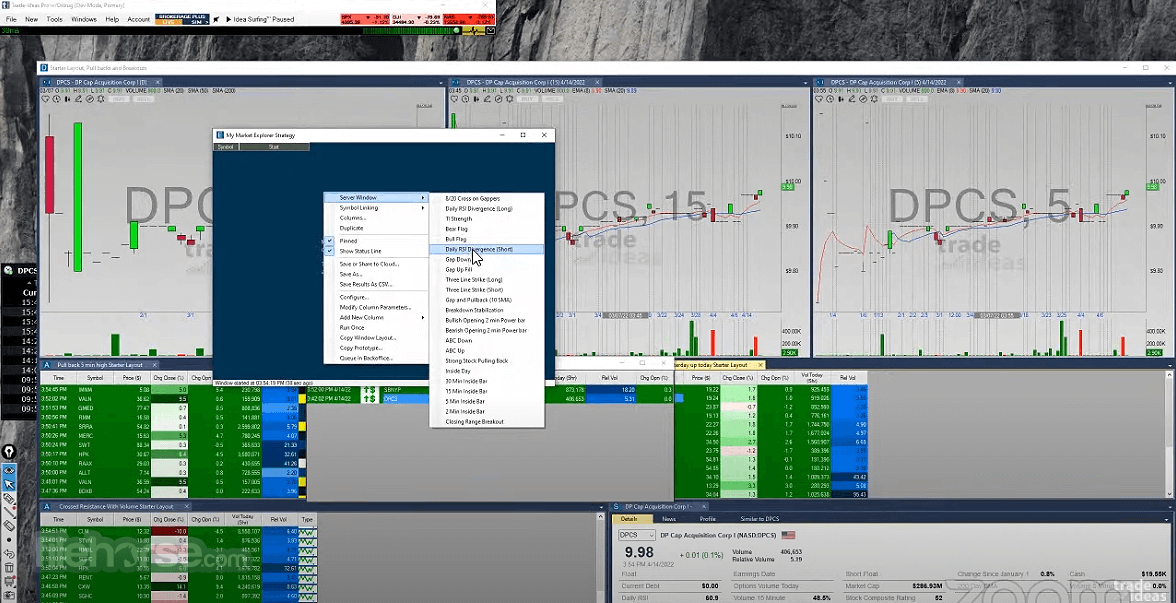The width and height of the screenshot is (1176, 603).
Task: Open the Tools menu
Action: pyautogui.click(x=55, y=19)
